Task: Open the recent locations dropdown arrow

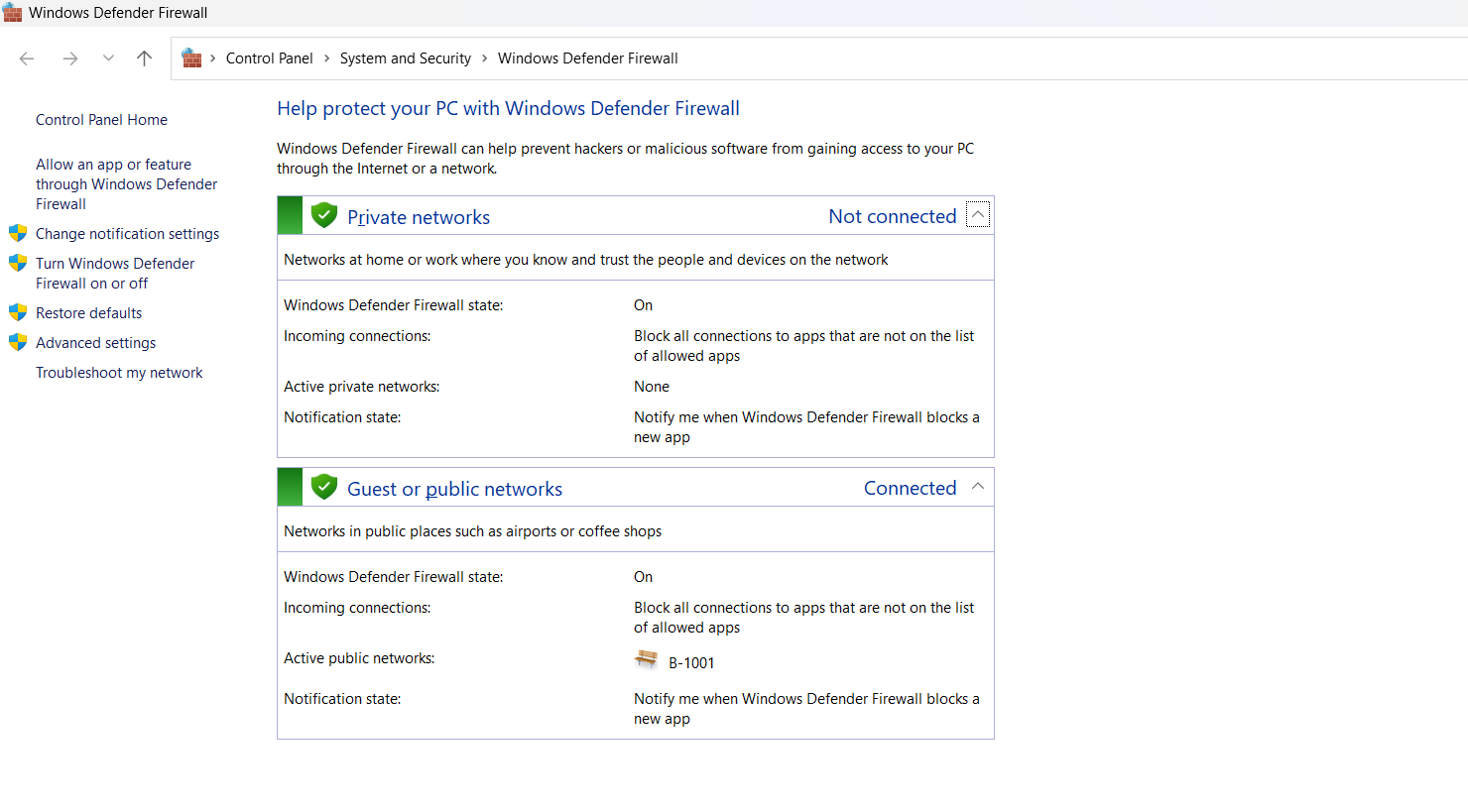Action: click(108, 58)
